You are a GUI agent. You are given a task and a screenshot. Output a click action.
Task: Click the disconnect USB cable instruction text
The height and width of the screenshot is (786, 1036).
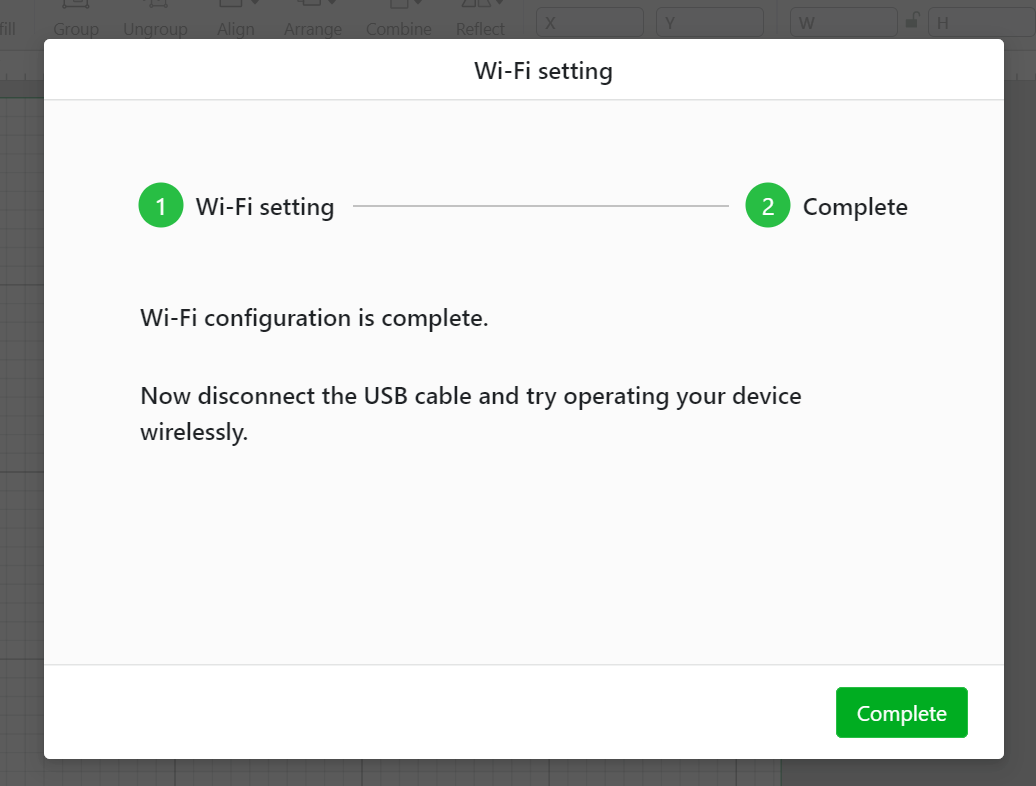click(x=470, y=413)
